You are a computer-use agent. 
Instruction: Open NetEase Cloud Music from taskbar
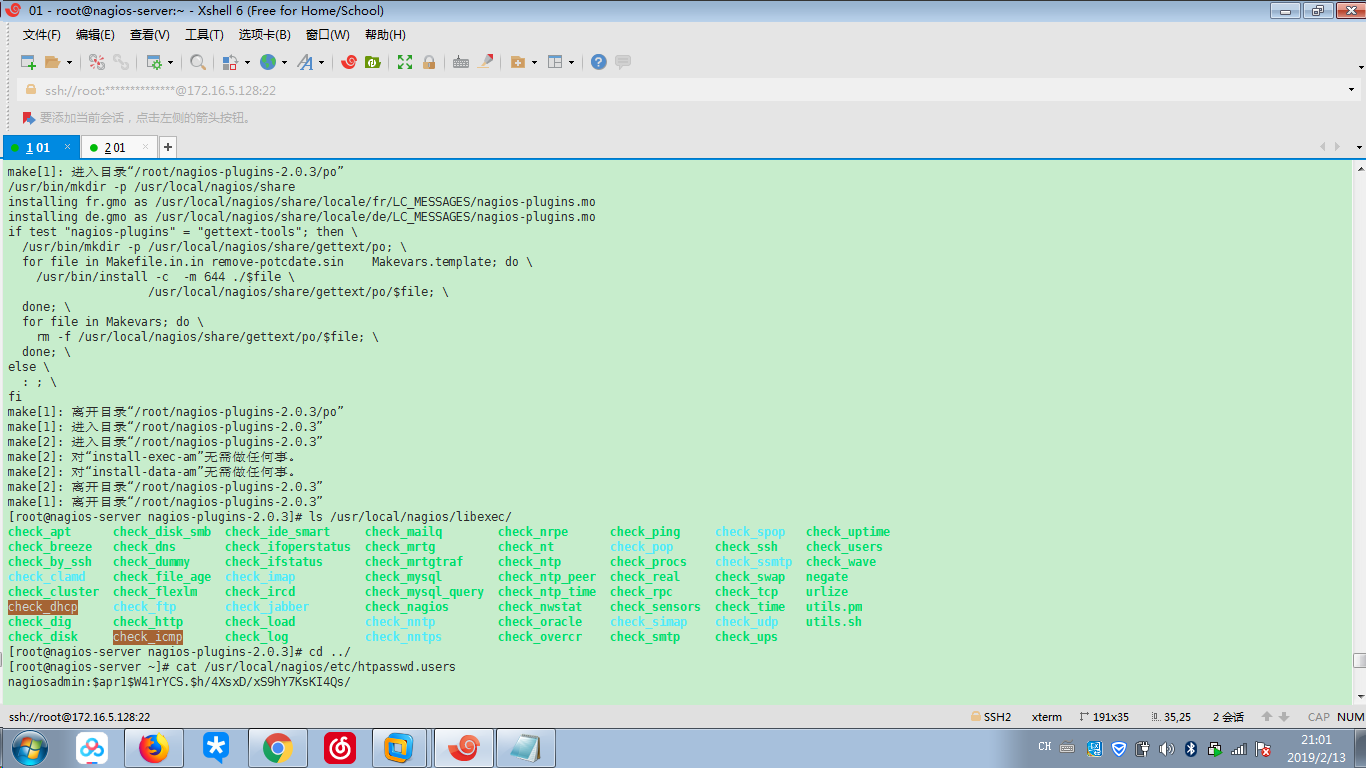[340, 748]
